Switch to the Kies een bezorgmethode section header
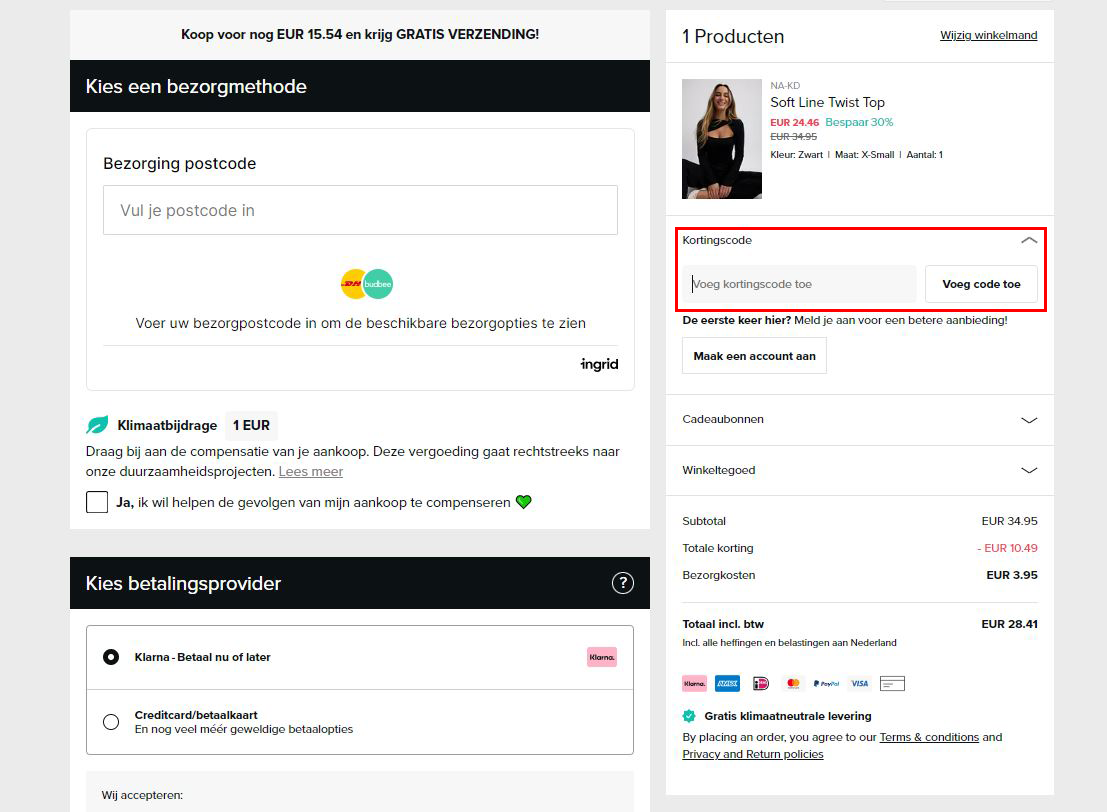The image size is (1107, 812). [194, 86]
